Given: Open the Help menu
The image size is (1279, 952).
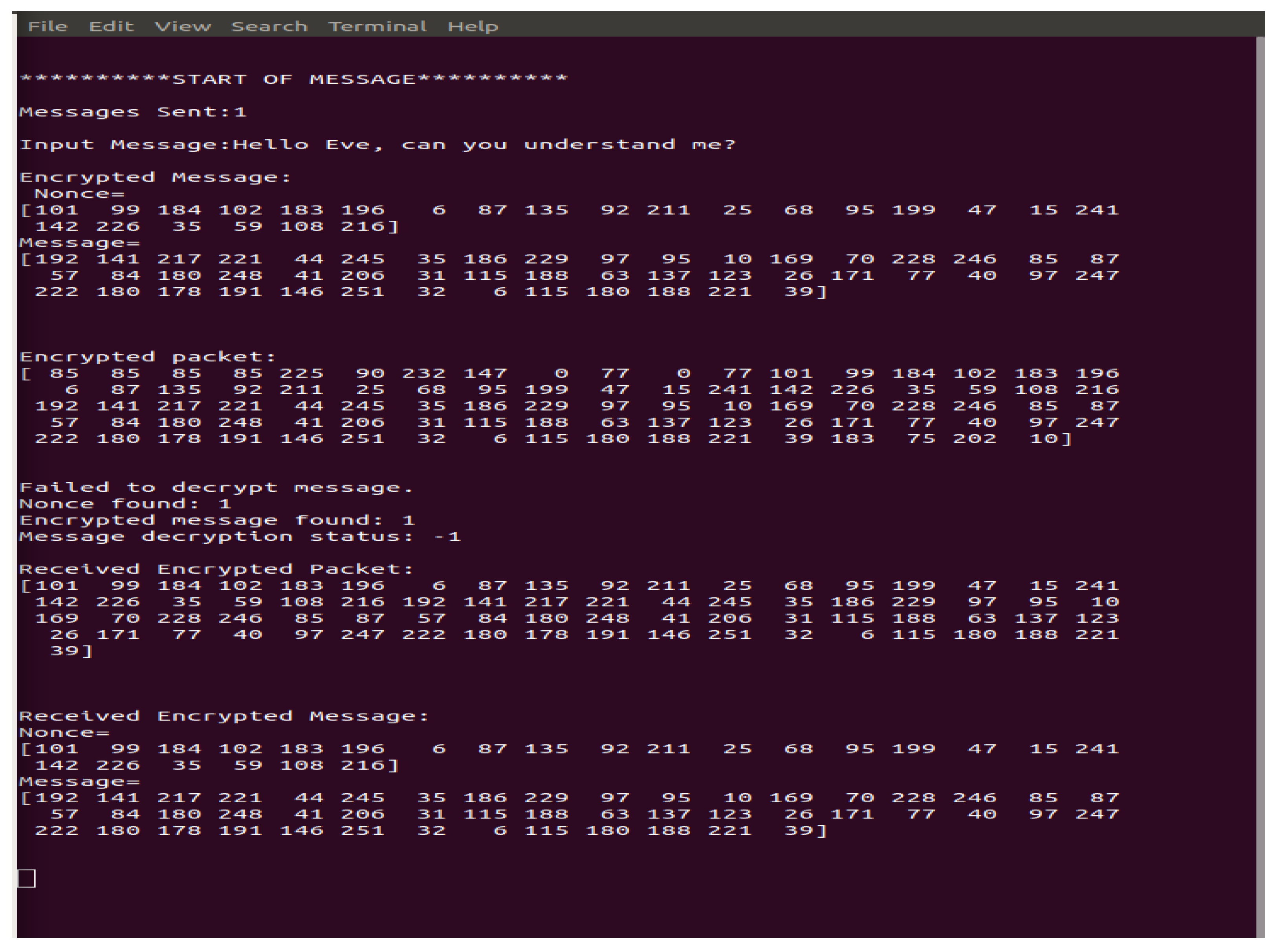Looking at the screenshot, I should [473, 26].
